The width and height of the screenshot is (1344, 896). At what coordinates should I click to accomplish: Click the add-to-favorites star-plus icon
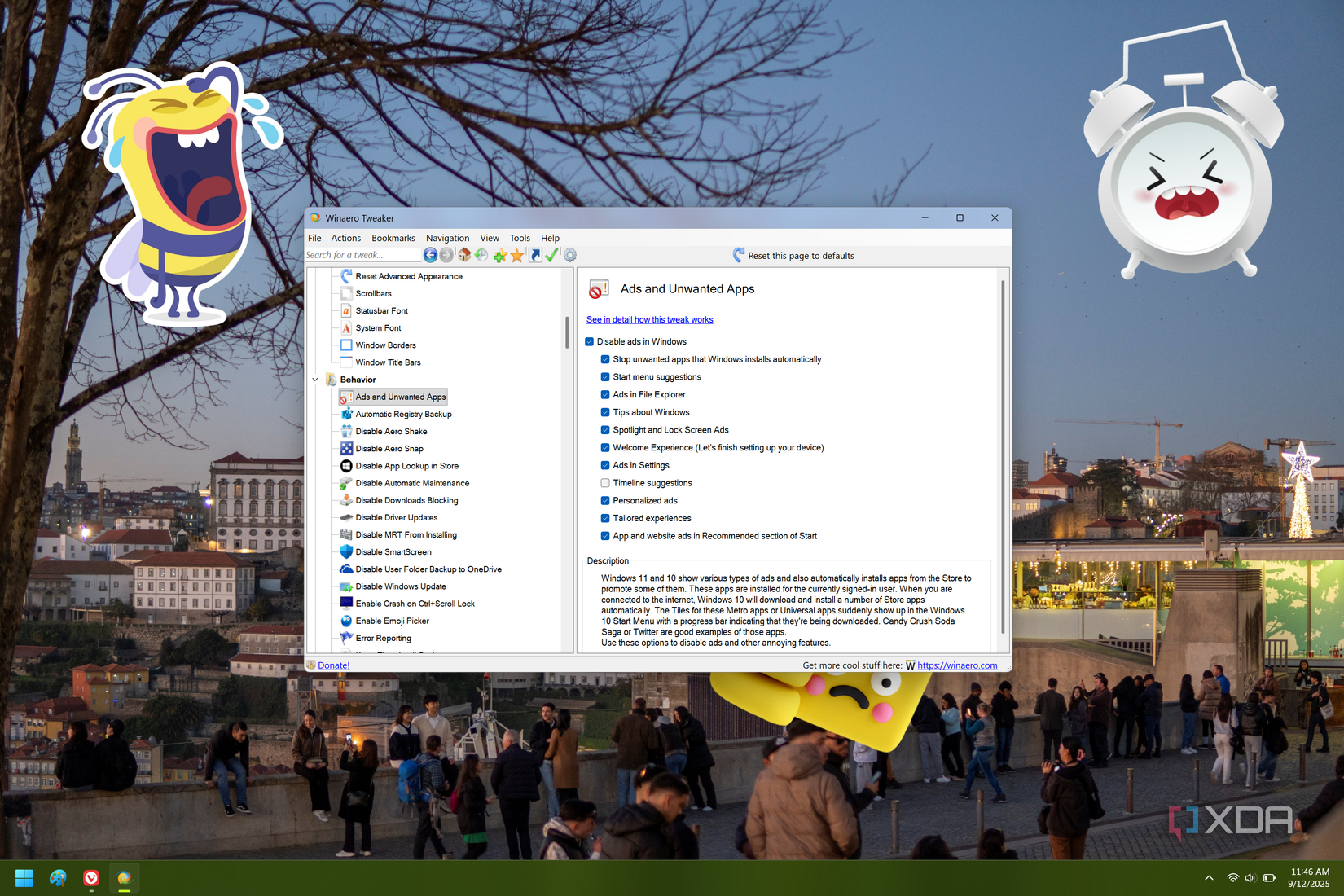point(500,254)
